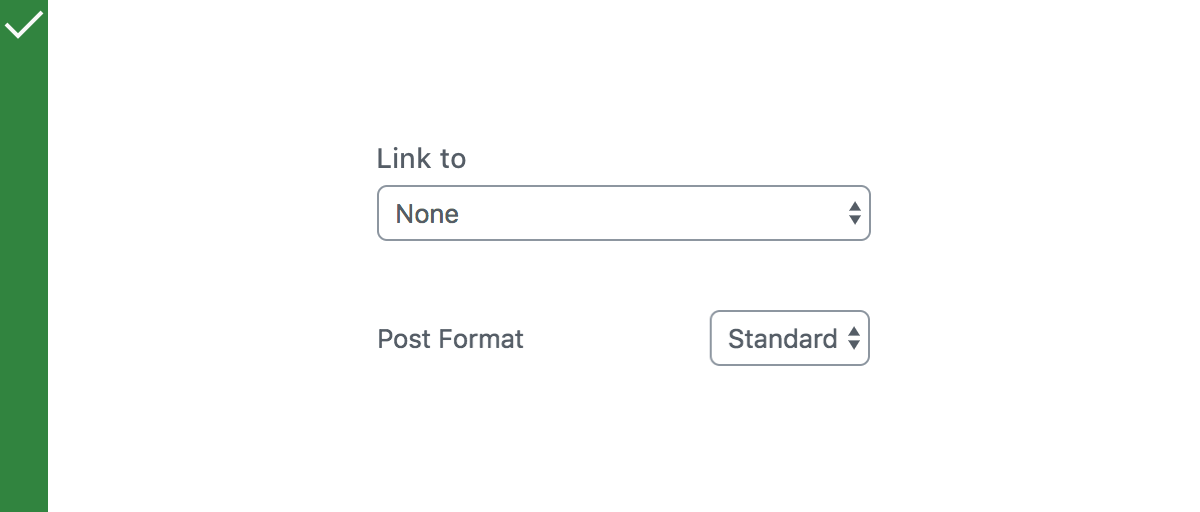This screenshot has width=1200, height=512.
Task: Click the tick mark on green bar
Action: [23, 24]
